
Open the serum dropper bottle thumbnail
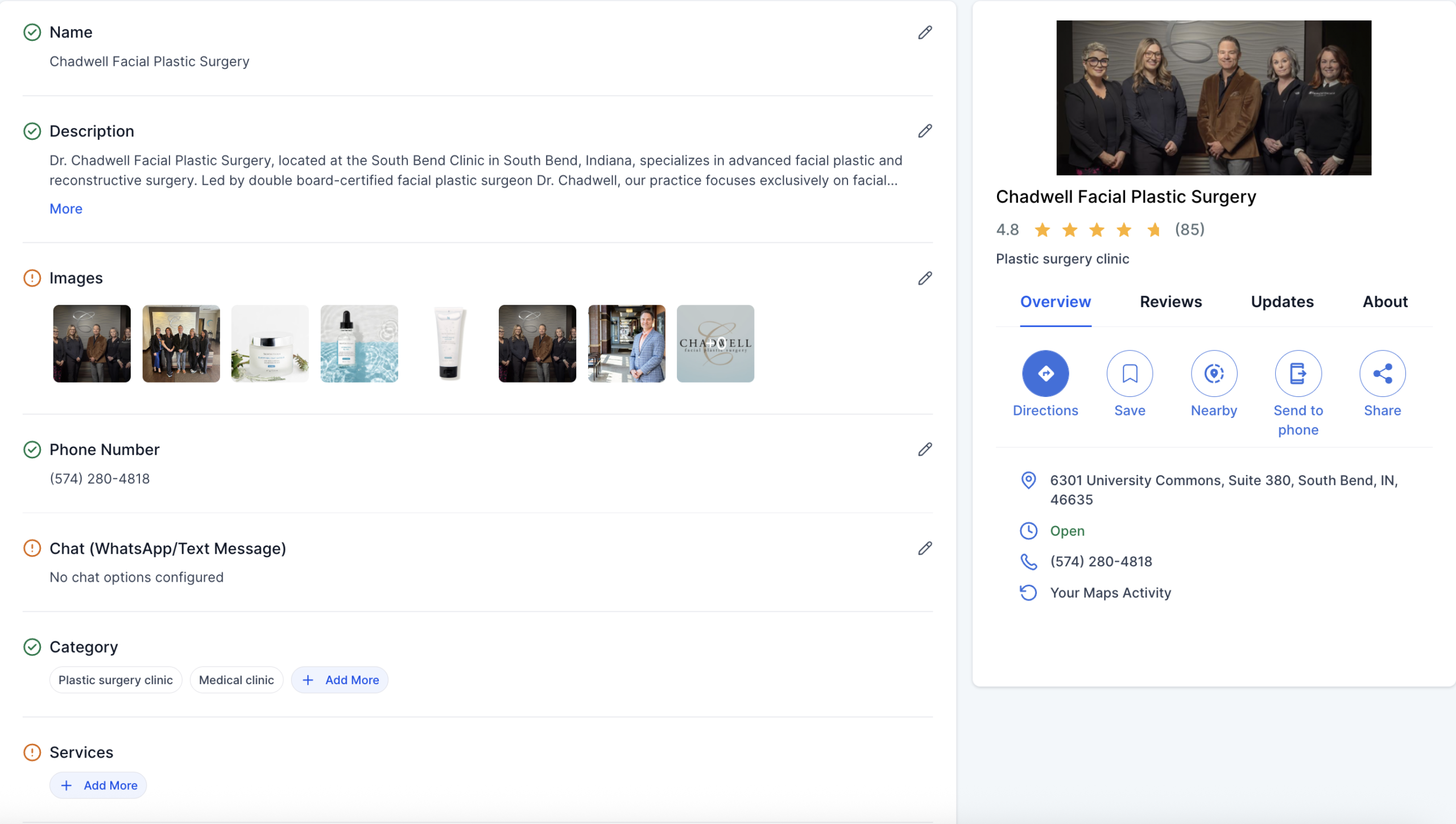359,343
